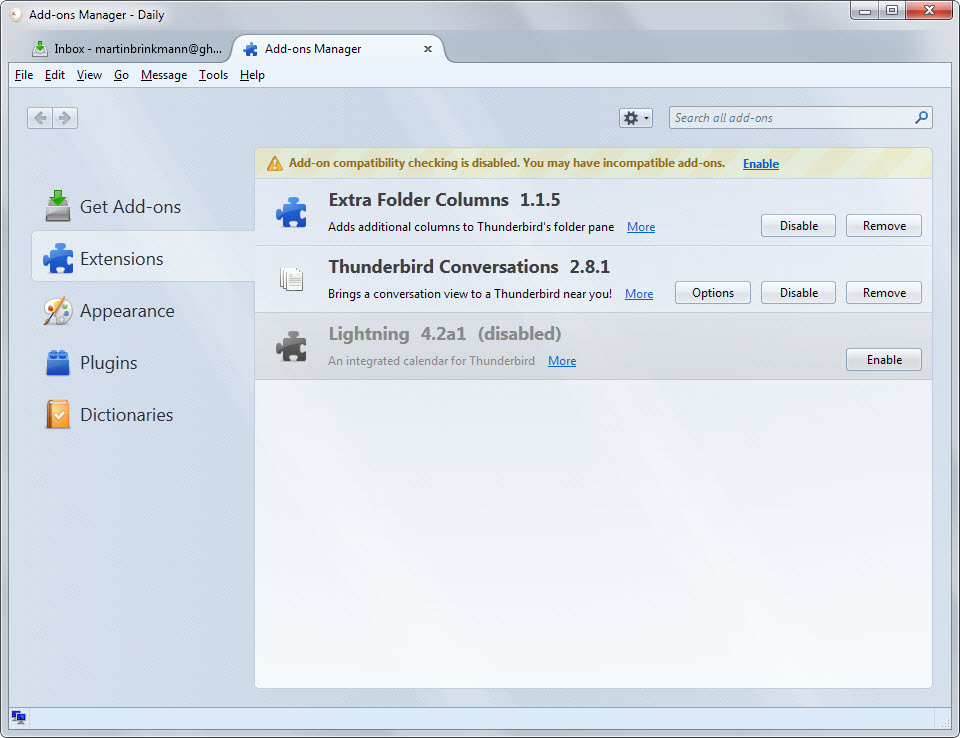Open the Tools menu

coord(213,75)
